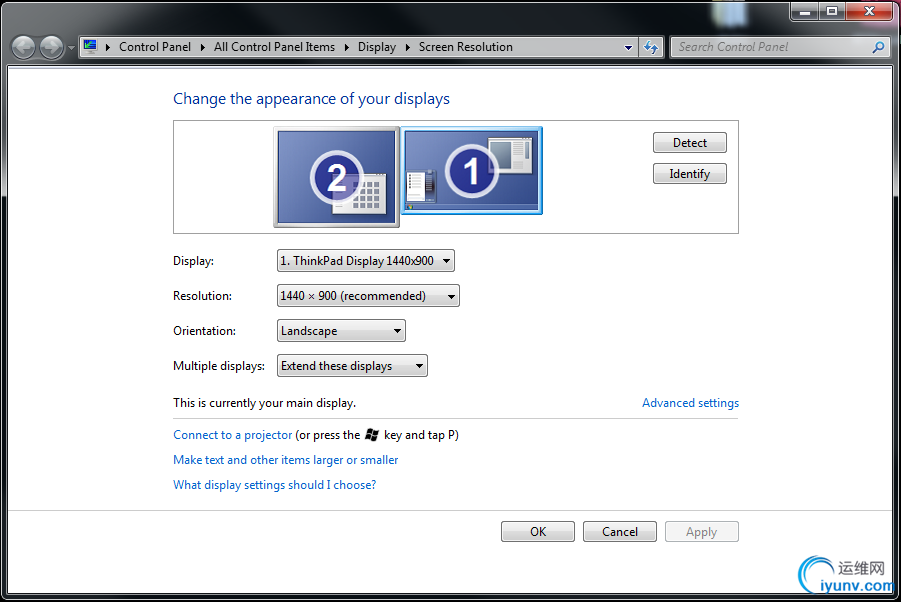Image resolution: width=901 pixels, height=602 pixels.
Task: Open address bar history dropdown
Action: (x=628, y=48)
